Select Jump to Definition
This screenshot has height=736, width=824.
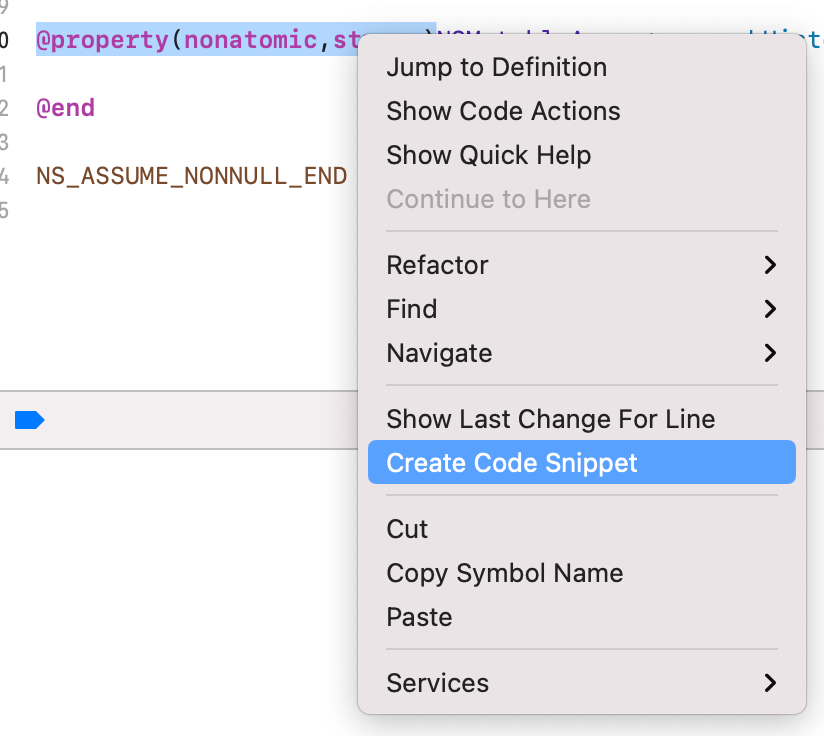click(x=496, y=68)
